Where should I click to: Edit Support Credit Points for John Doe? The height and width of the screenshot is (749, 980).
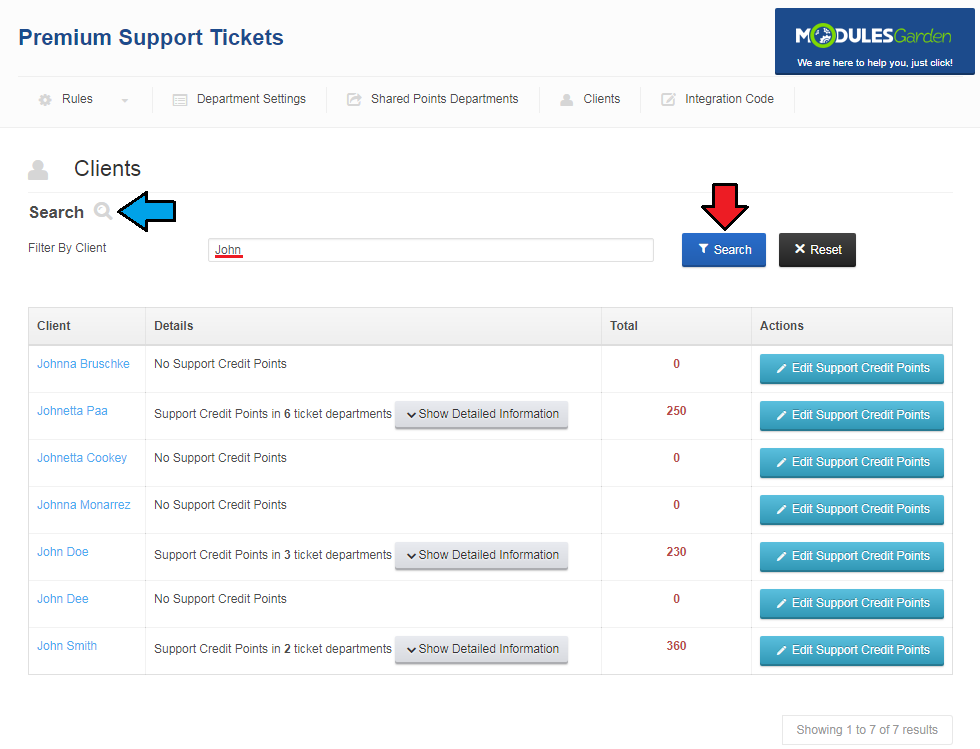click(x=852, y=556)
